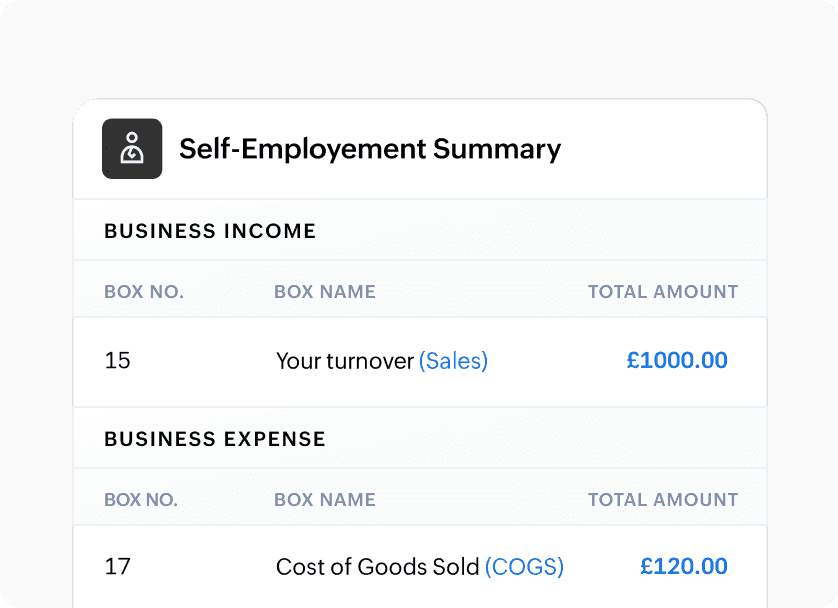Click the Self-Employment person icon

click(132, 149)
